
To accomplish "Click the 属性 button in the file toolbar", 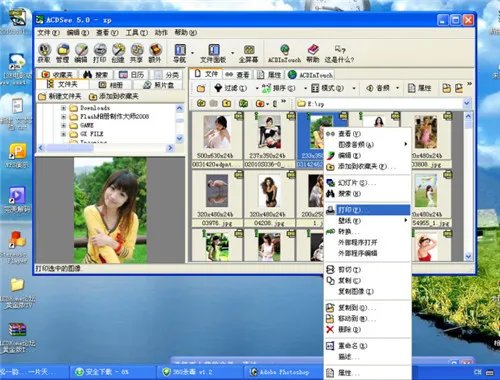I will pos(420,88).
